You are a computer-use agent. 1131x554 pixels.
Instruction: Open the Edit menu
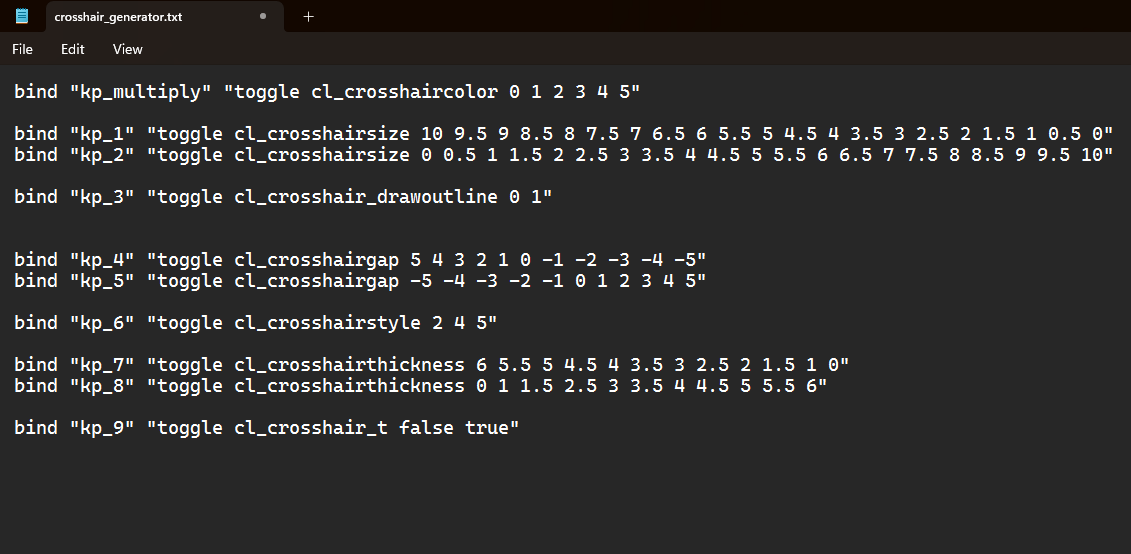[73, 49]
